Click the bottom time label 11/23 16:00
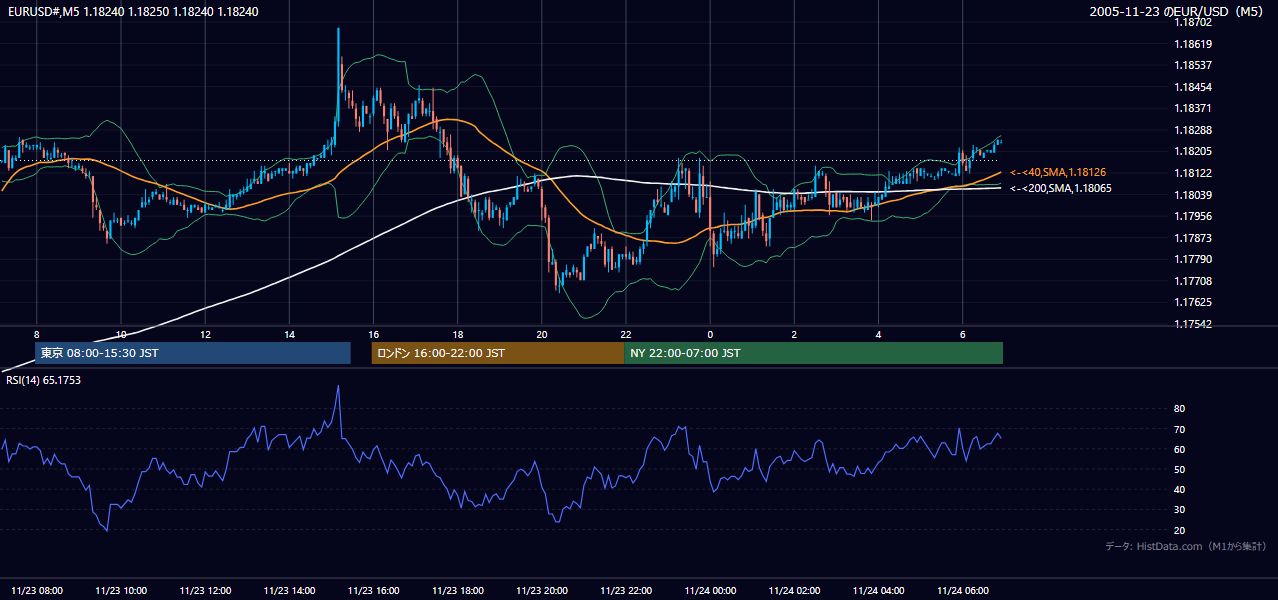Viewport: 1278px width, 600px height. (373, 590)
